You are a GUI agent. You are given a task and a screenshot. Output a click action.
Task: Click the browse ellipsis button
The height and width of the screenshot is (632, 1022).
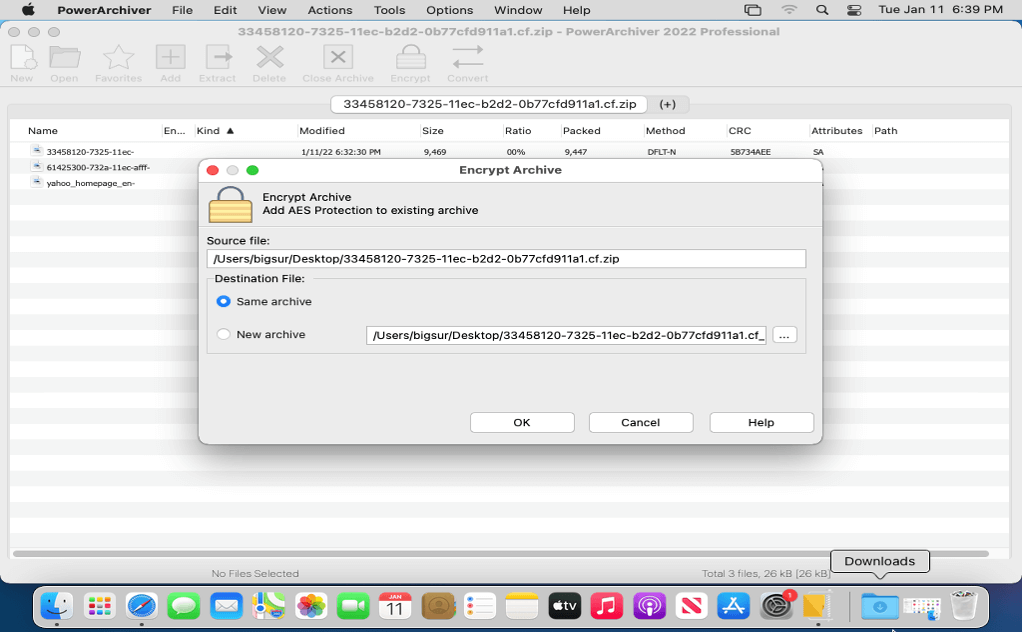(x=784, y=335)
